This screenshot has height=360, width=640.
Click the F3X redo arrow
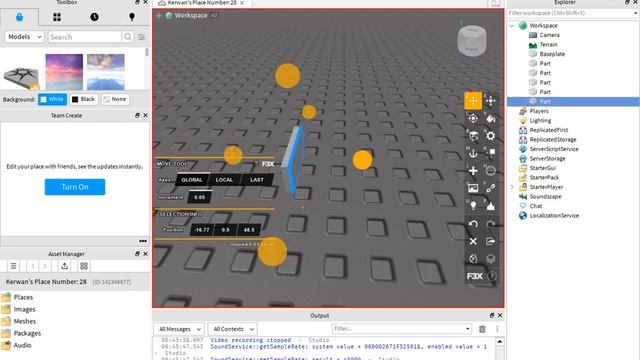tap(491, 224)
